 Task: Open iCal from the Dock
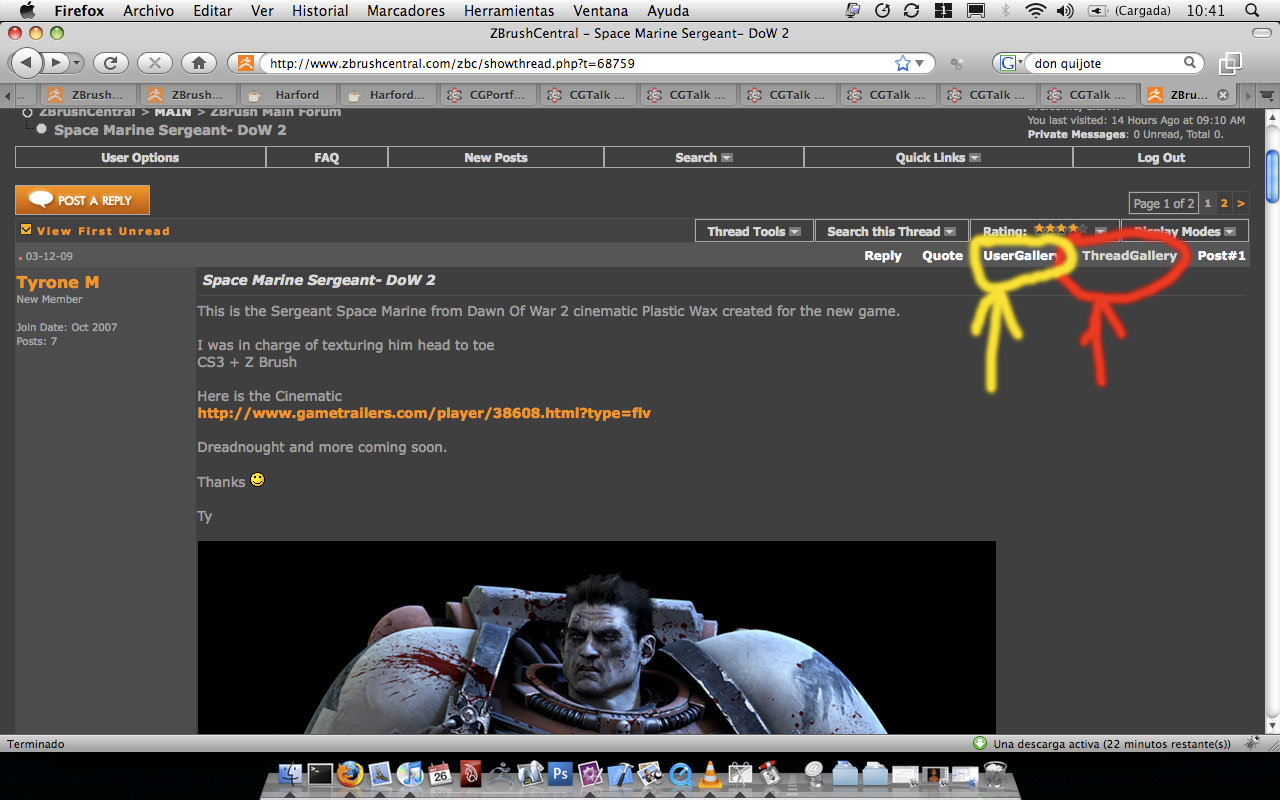pos(440,773)
